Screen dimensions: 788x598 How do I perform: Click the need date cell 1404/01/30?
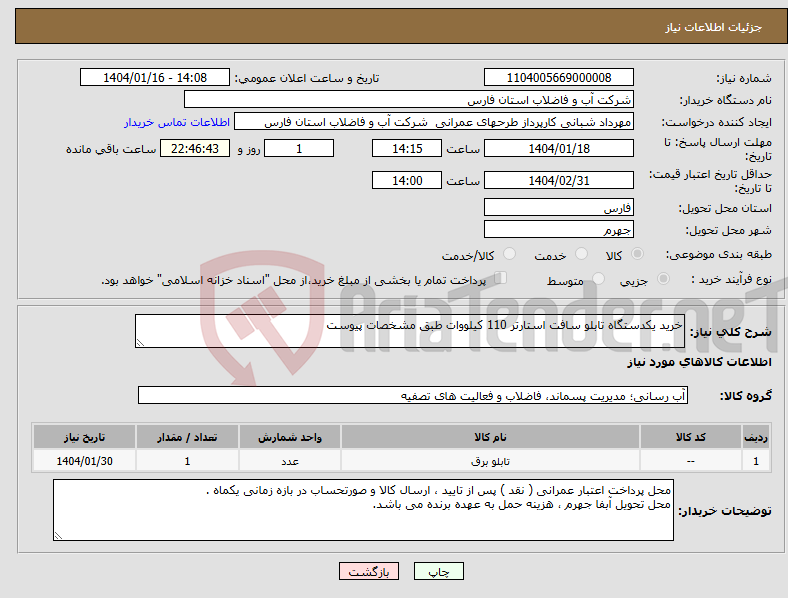pyautogui.click(x=84, y=461)
